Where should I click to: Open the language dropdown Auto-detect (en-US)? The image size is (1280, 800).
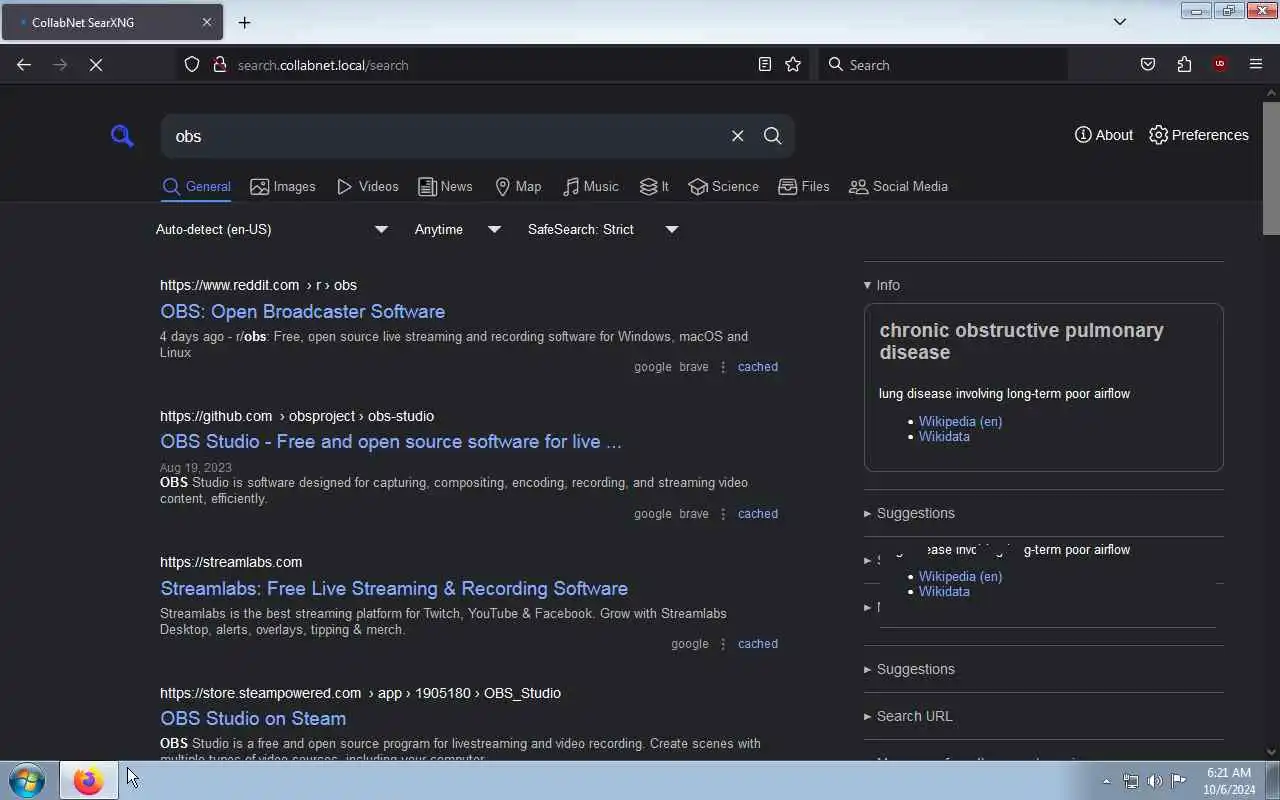click(x=272, y=230)
